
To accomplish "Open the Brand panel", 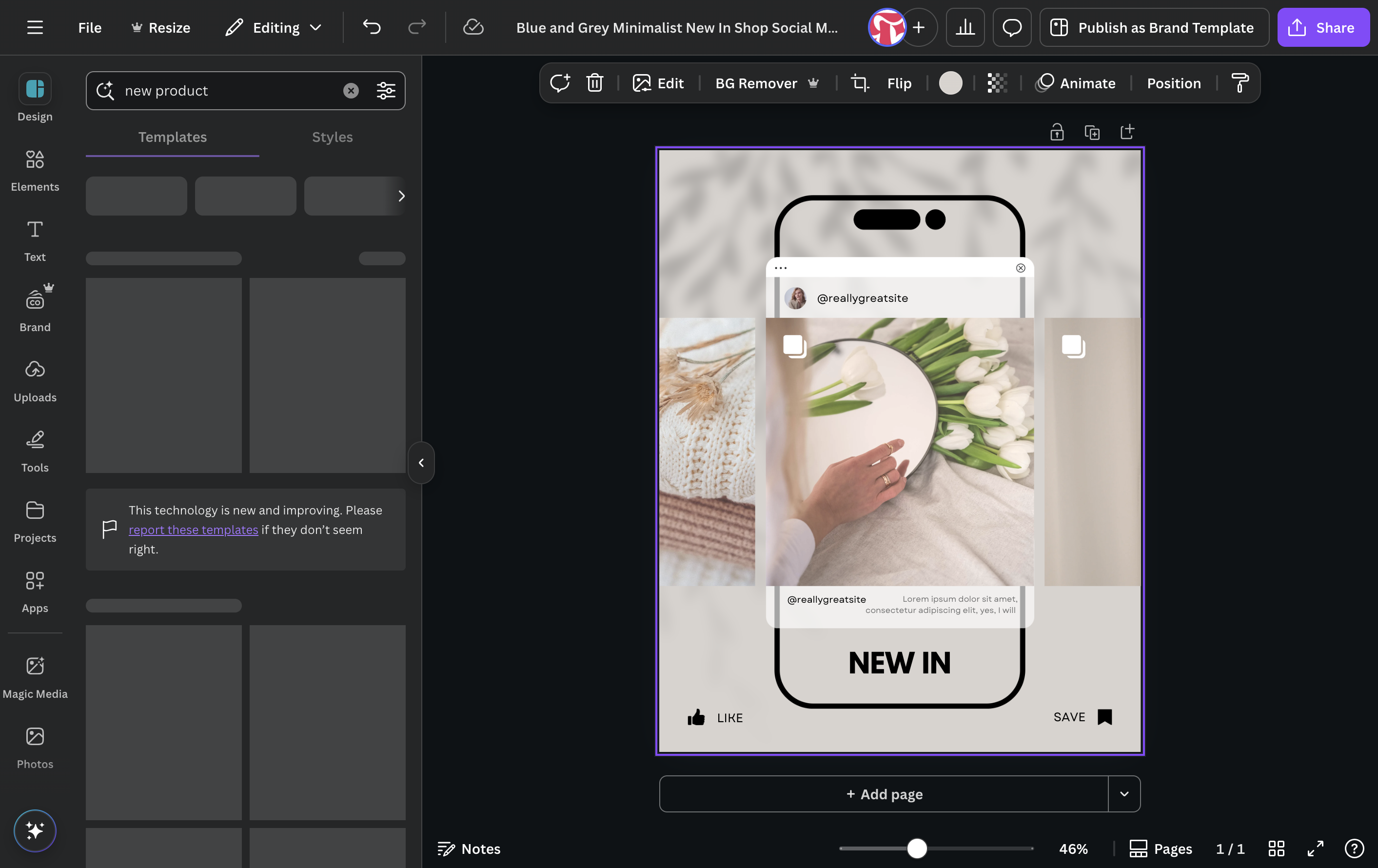I will 35,308.
